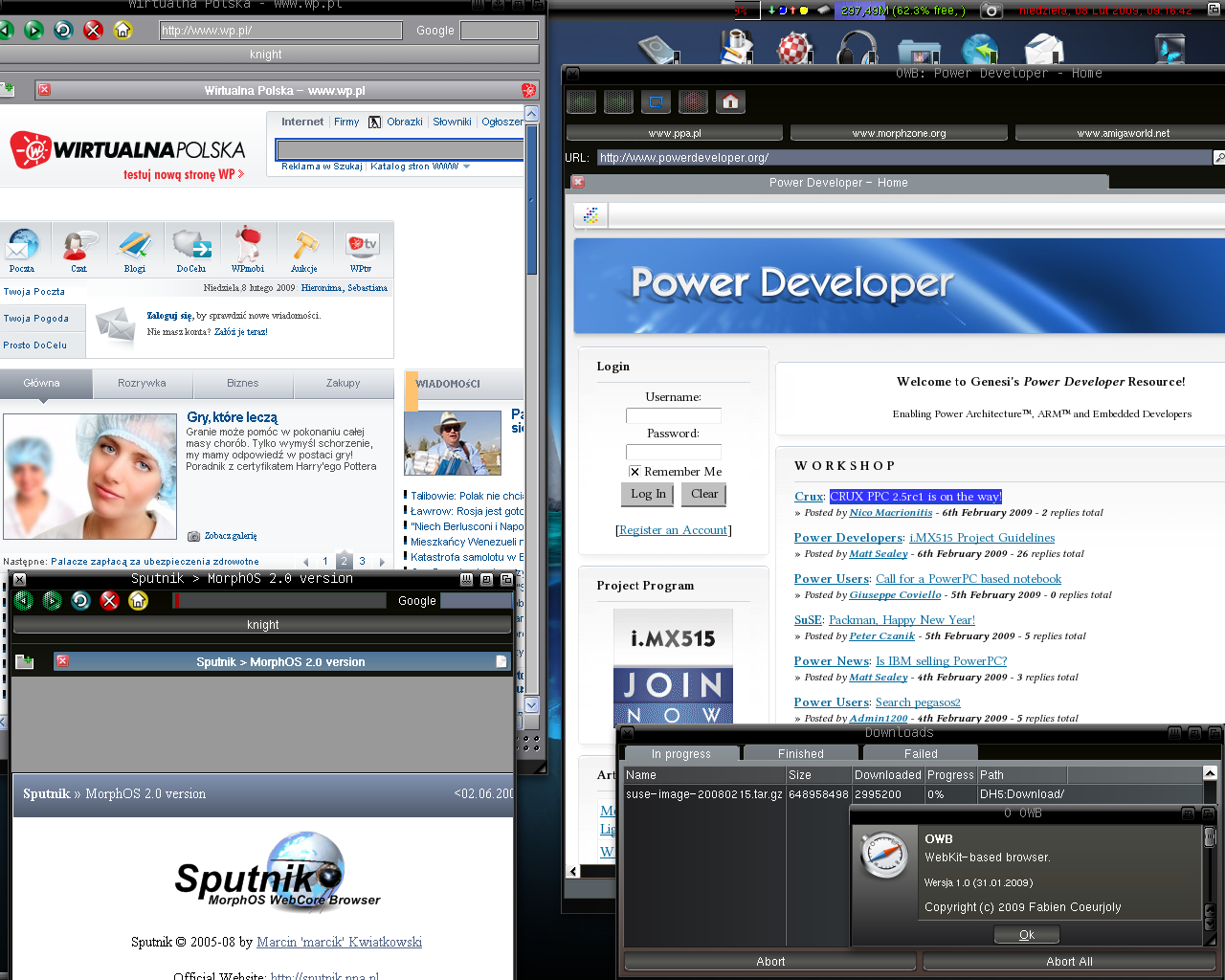Click the Password input field
This screenshot has height=980, width=1225.
[x=674, y=452]
